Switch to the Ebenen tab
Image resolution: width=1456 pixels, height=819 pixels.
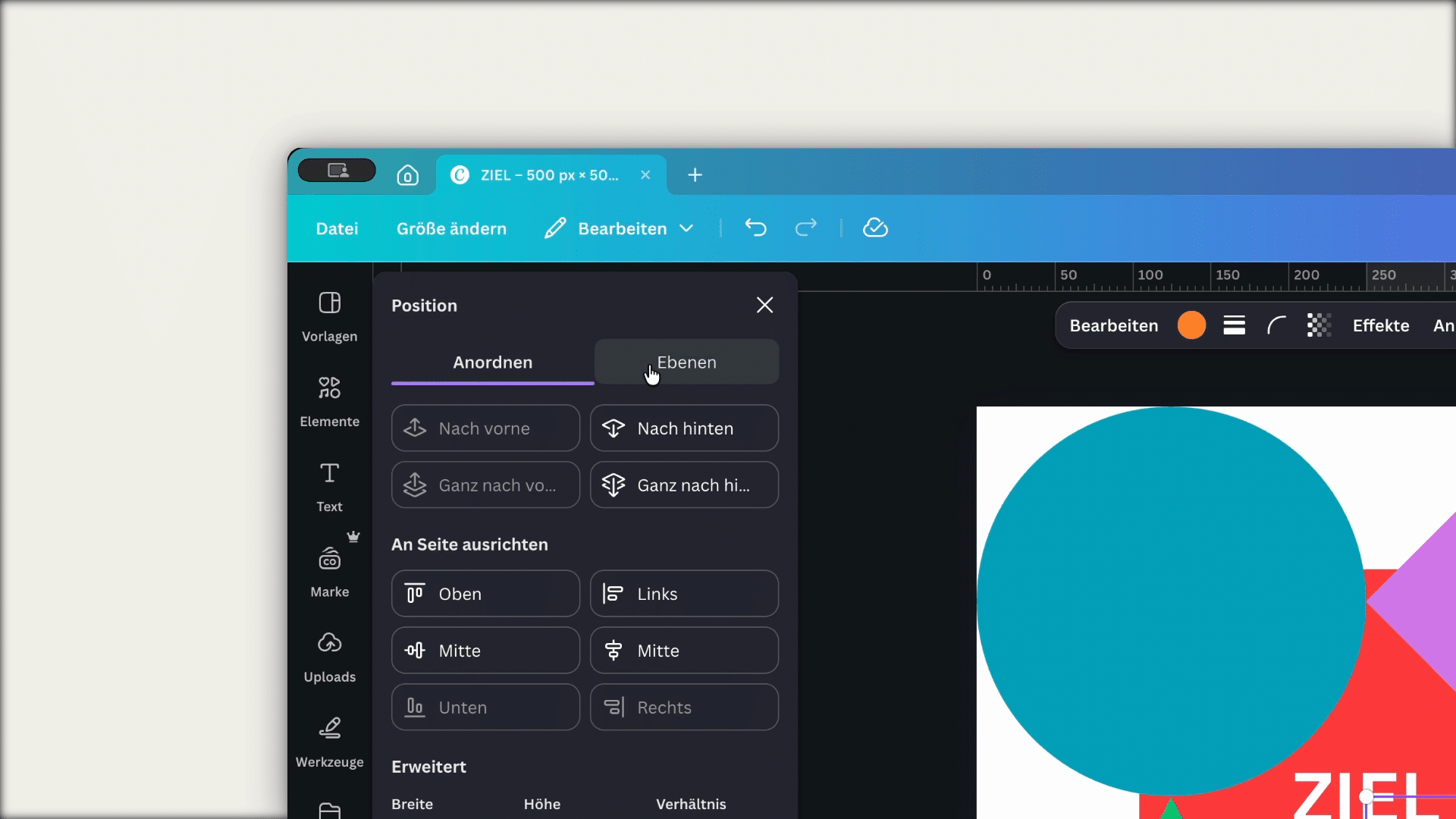click(686, 362)
